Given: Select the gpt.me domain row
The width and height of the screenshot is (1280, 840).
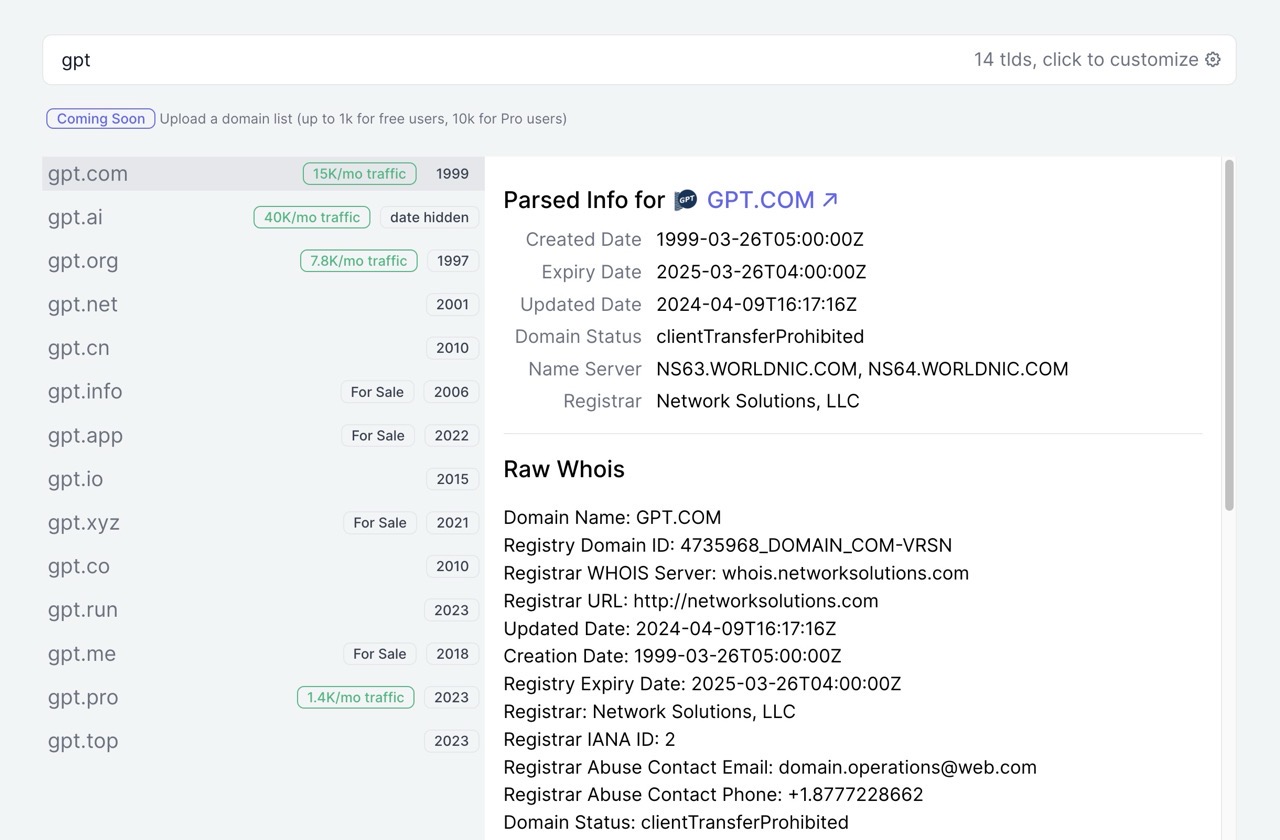Looking at the screenshot, I should [x=263, y=653].
